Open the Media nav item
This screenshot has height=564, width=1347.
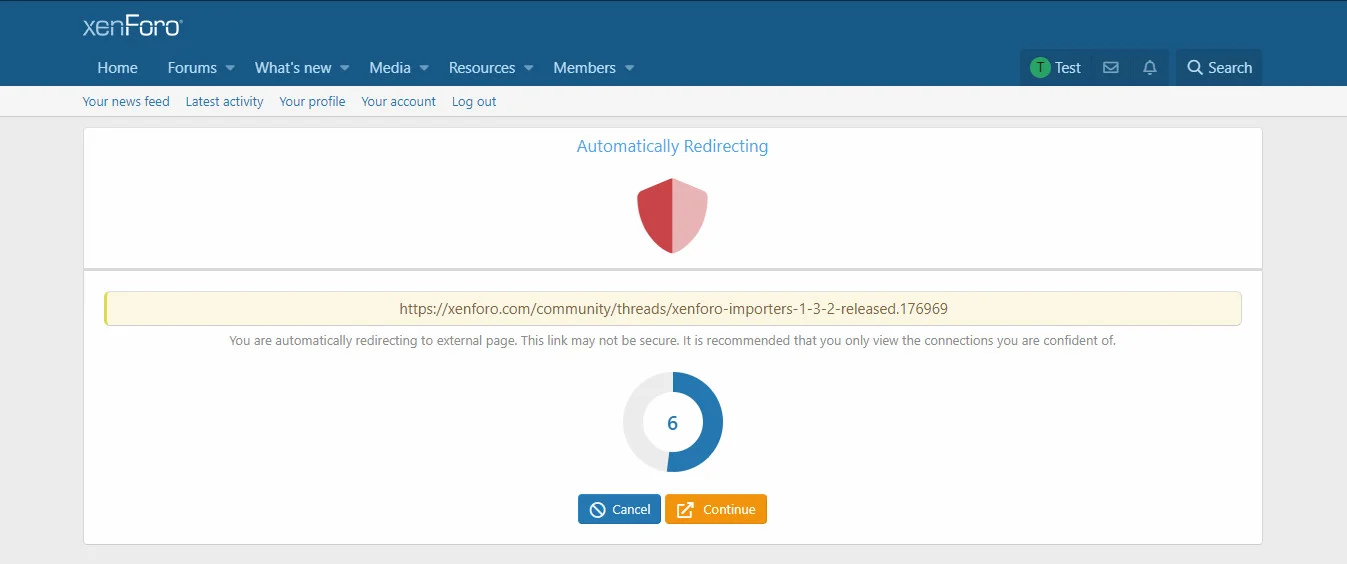pyautogui.click(x=390, y=68)
